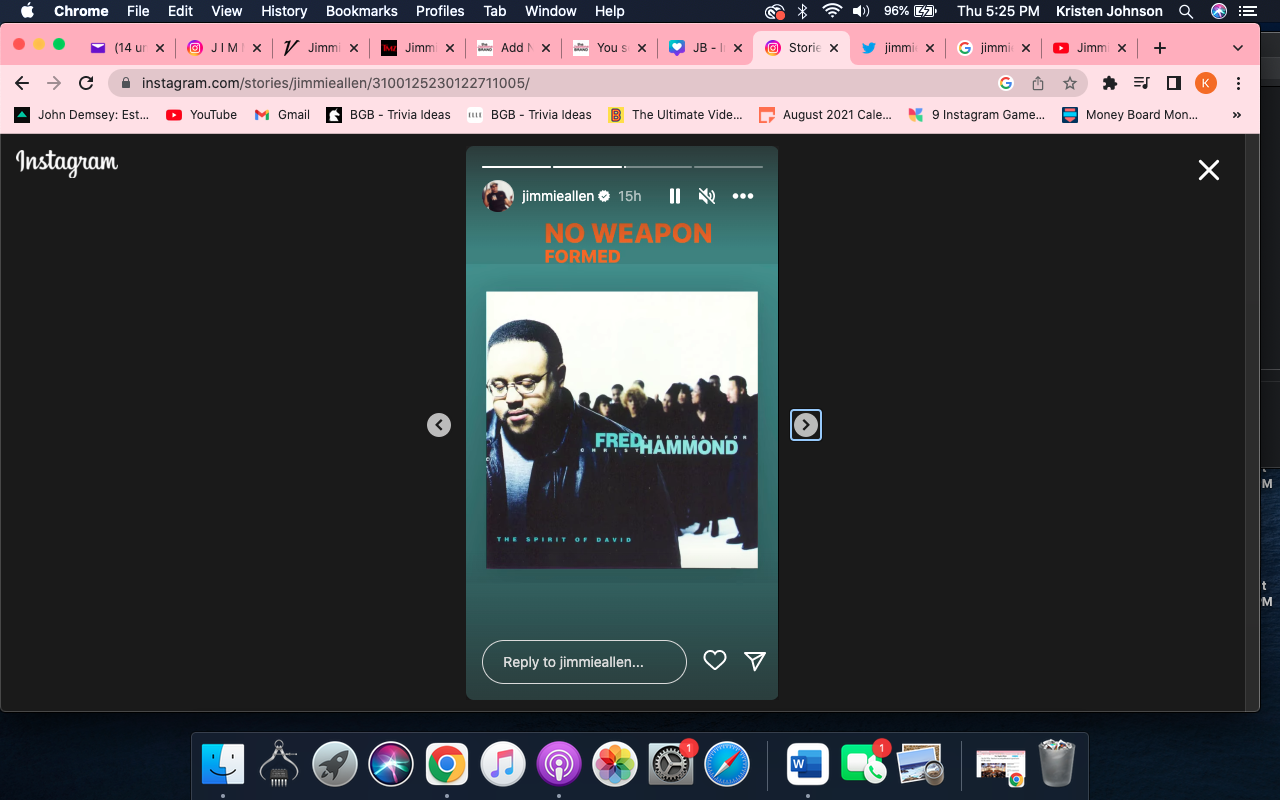Jump to last story progress segment
1280x800 pixels.
click(x=728, y=166)
